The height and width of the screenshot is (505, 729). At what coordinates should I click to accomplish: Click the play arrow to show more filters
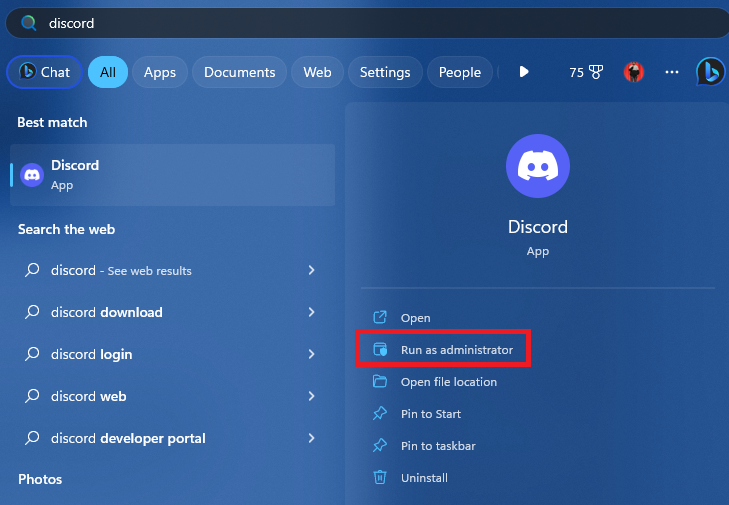(x=524, y=72)
